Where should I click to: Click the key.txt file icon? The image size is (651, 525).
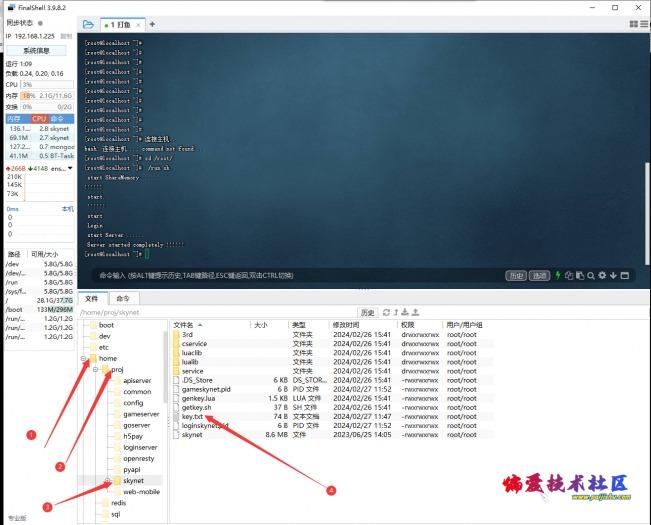(x=176, y=416)
